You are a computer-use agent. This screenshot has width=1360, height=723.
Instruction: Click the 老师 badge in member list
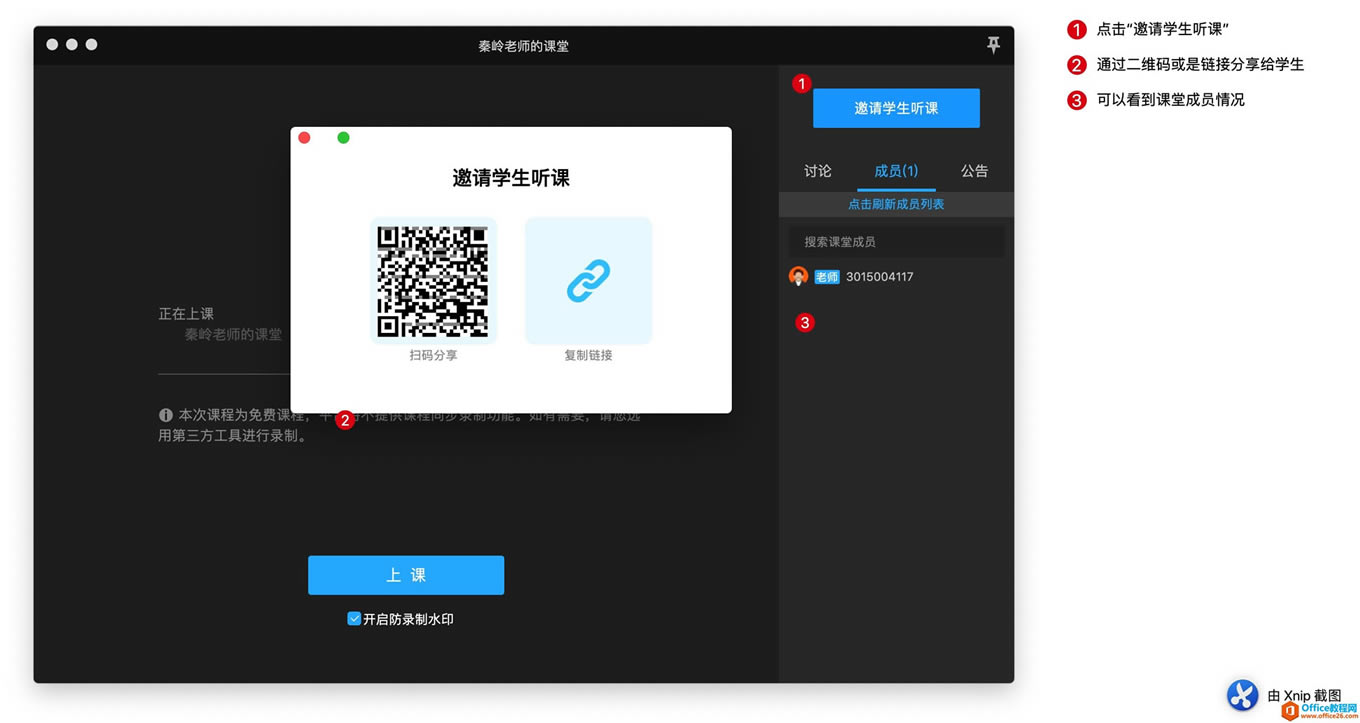tap(827, 277)
